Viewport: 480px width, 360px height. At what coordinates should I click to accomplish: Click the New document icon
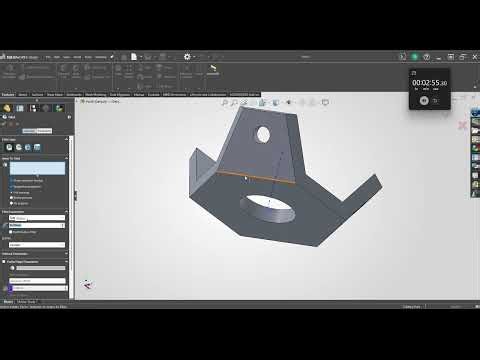(134, 57)
